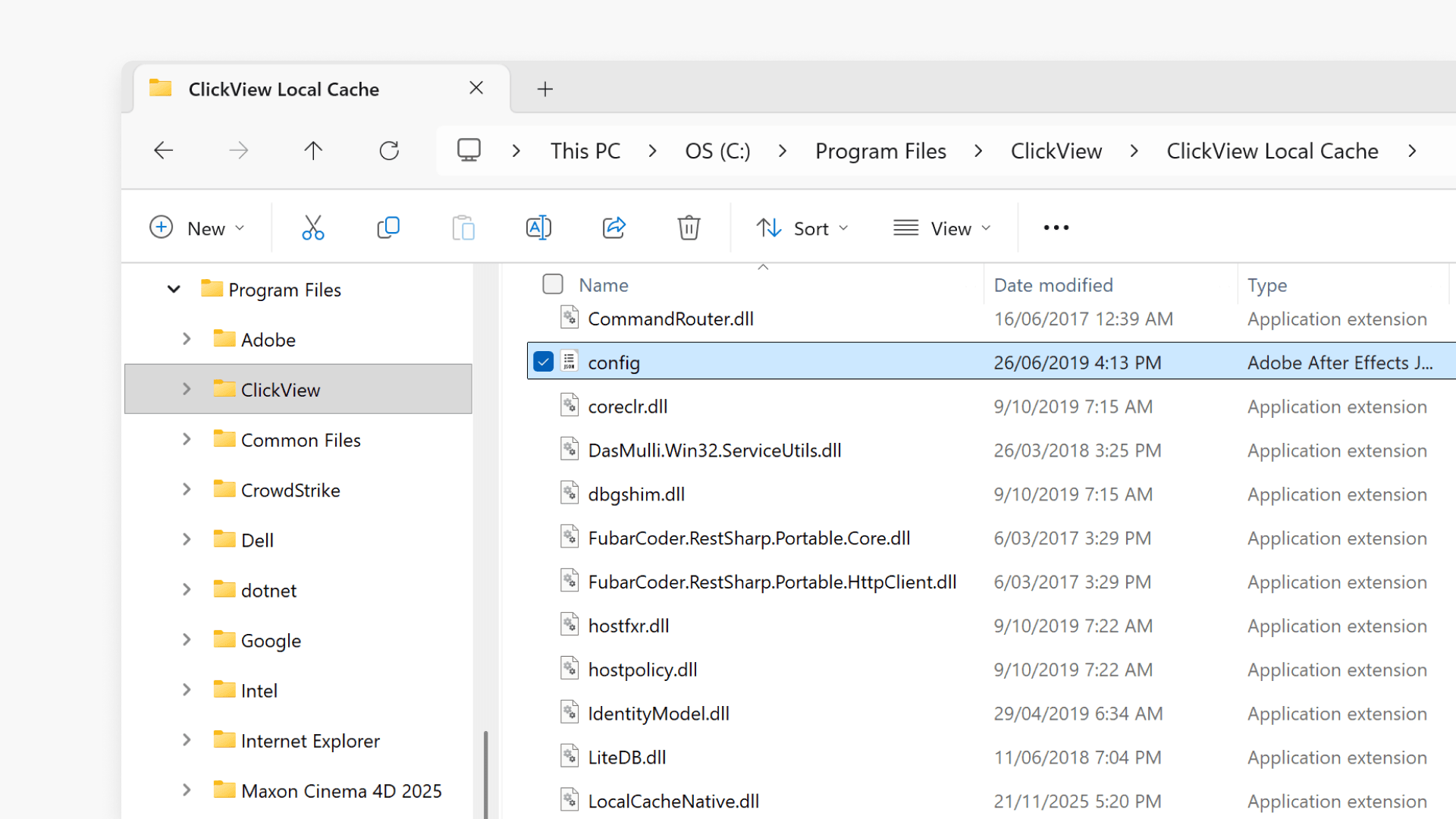This screenshot has width=1456, height=819.
Task: Expand the Adobe folder in the sidebar
Action: coord(187,339)
